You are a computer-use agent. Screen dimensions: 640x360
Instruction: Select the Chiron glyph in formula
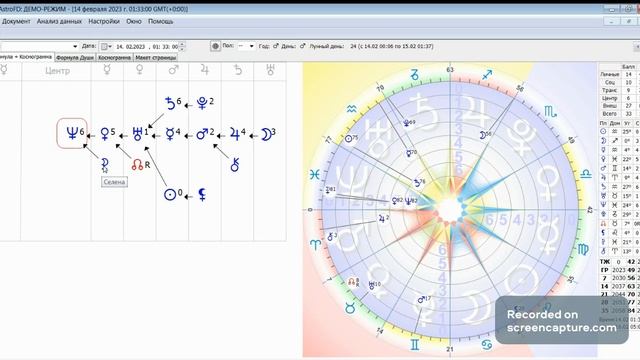tap(235, 165)
